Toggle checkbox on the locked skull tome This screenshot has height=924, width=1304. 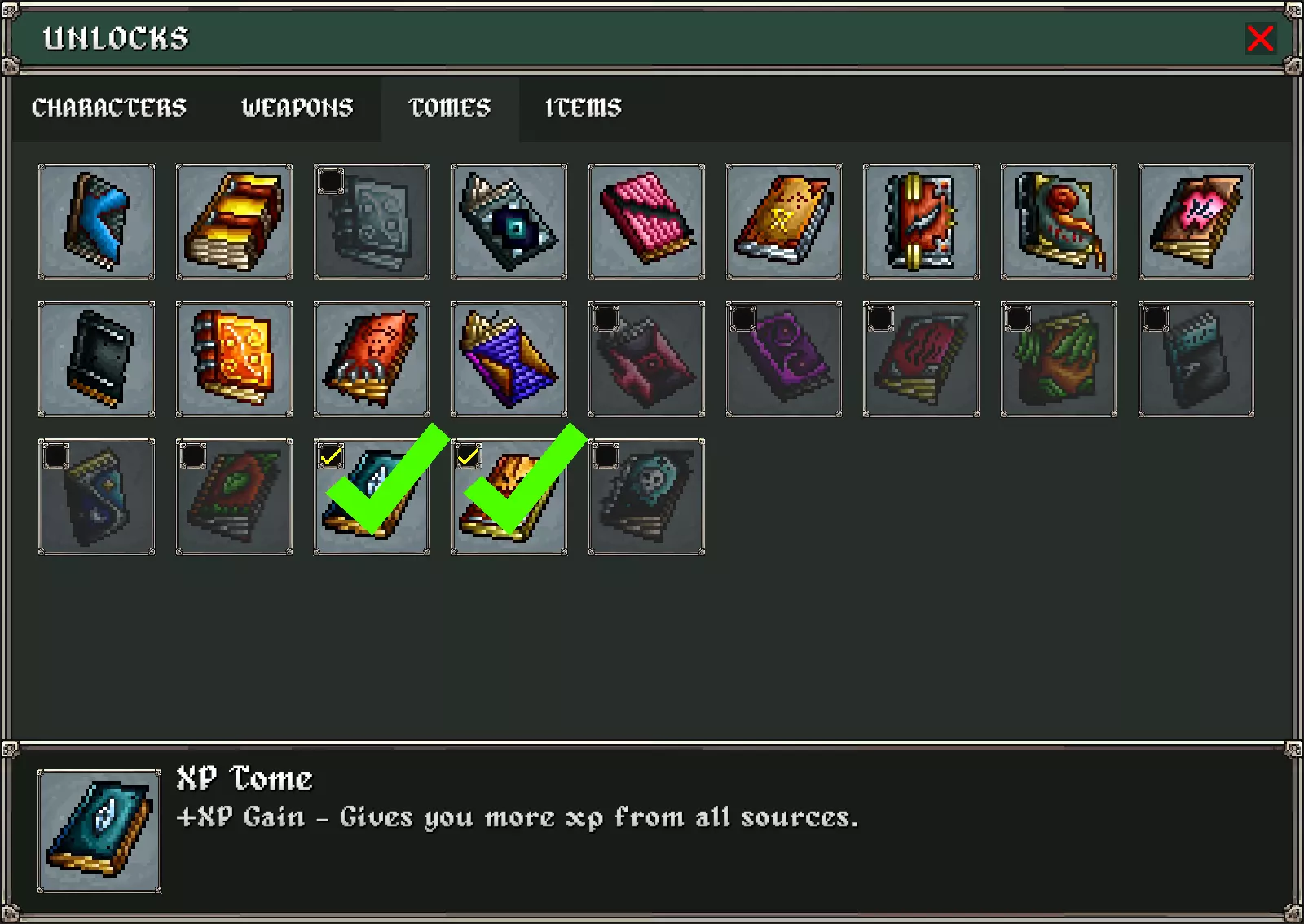coord(606,456)
